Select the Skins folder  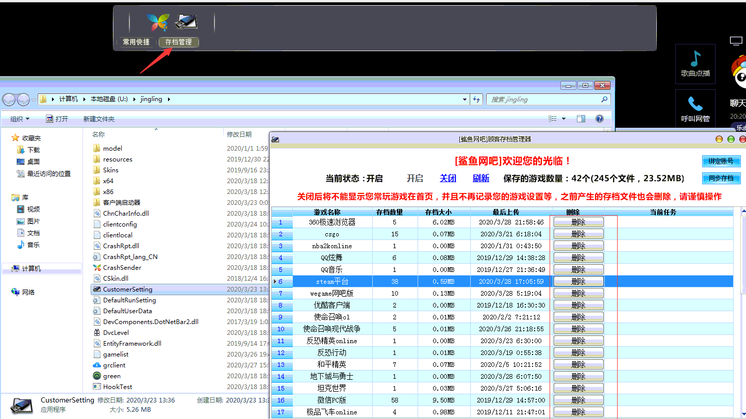click(110, 170)
